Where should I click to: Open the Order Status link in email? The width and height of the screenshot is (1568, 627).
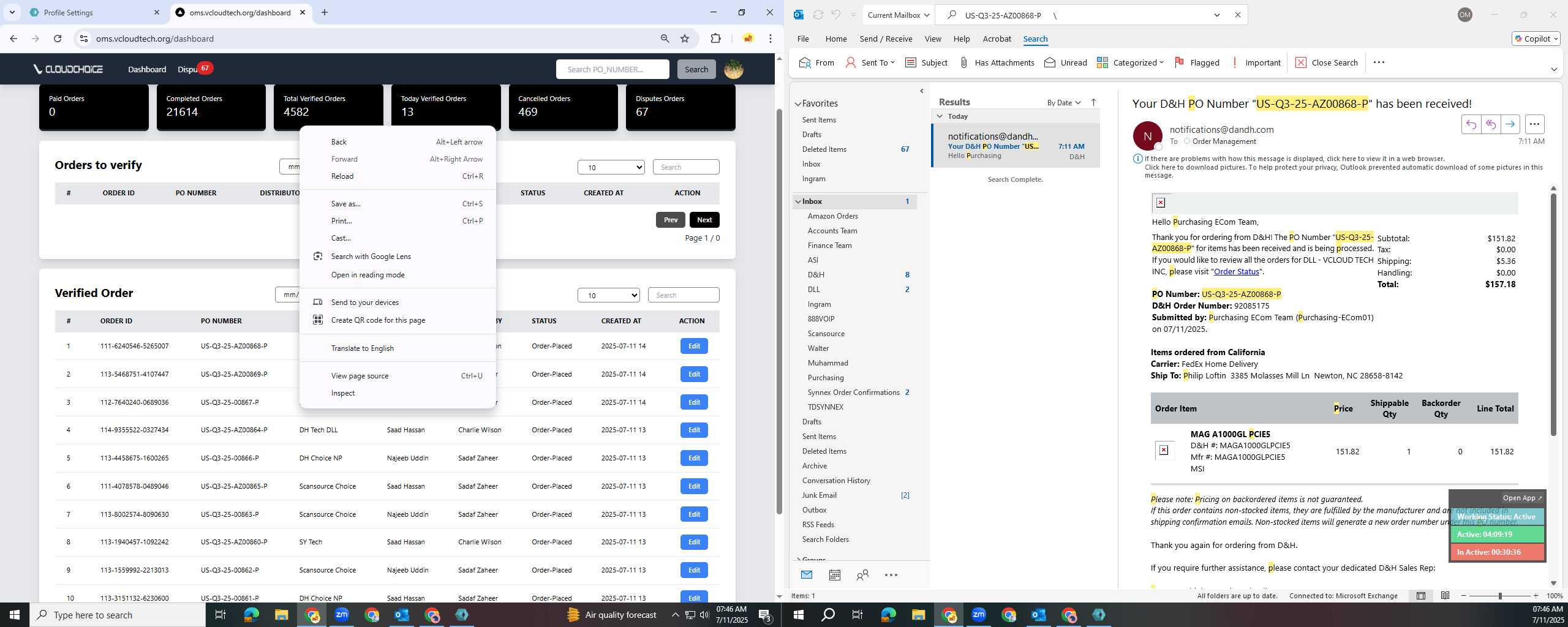(x=1236, y=272)
